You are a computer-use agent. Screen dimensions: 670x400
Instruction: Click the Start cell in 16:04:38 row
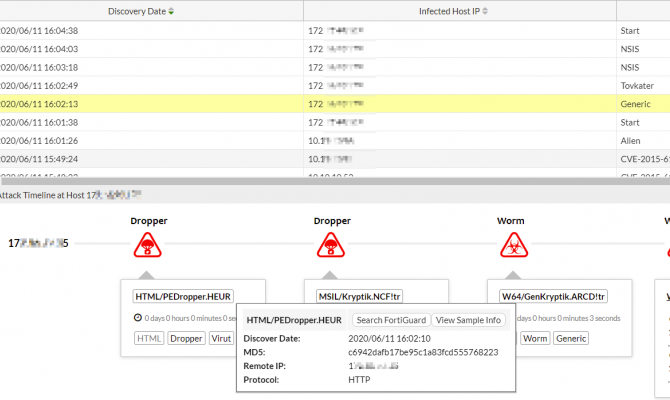pos(630,30)
